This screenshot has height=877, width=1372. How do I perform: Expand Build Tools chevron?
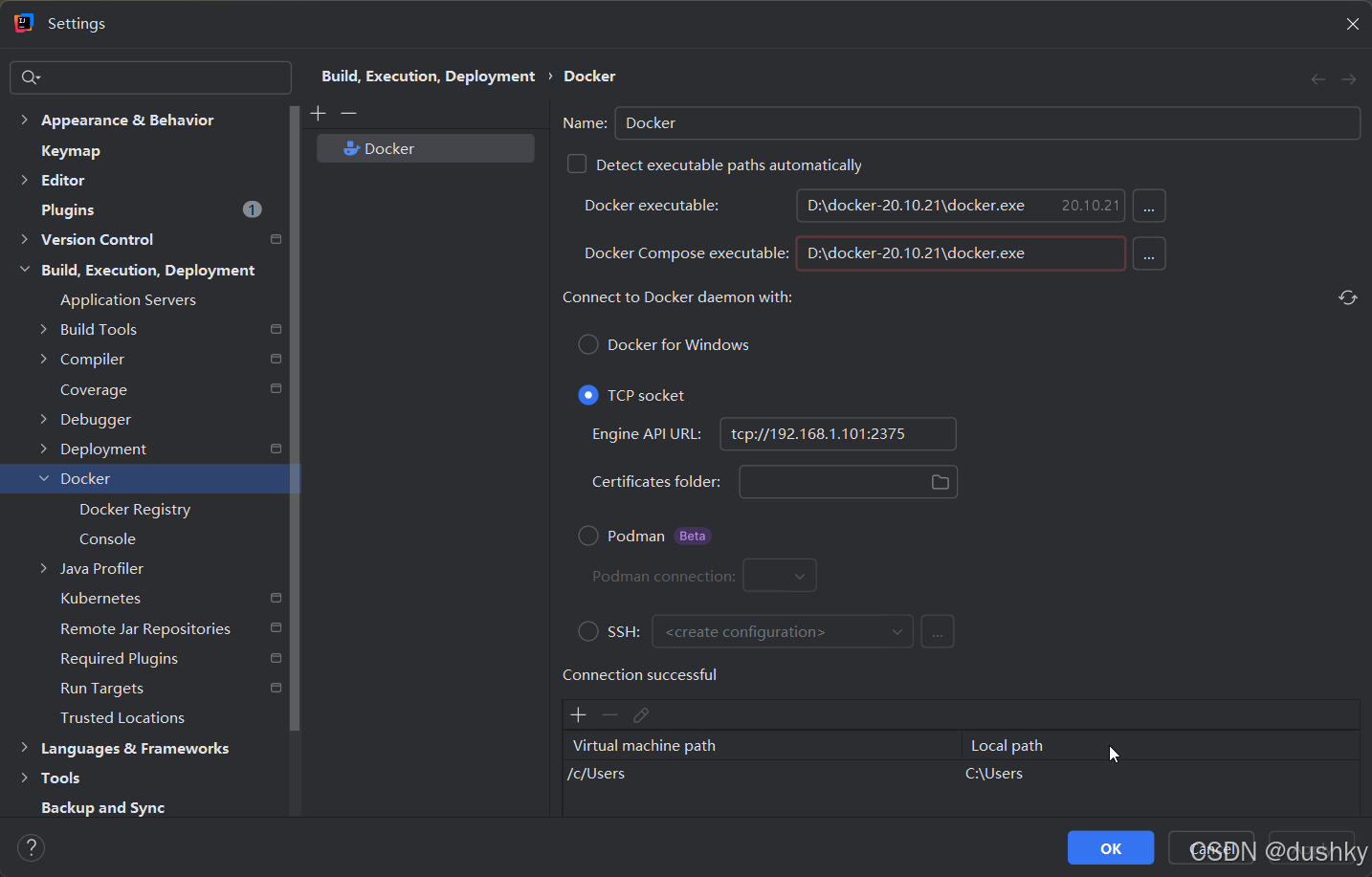[44, 329]
